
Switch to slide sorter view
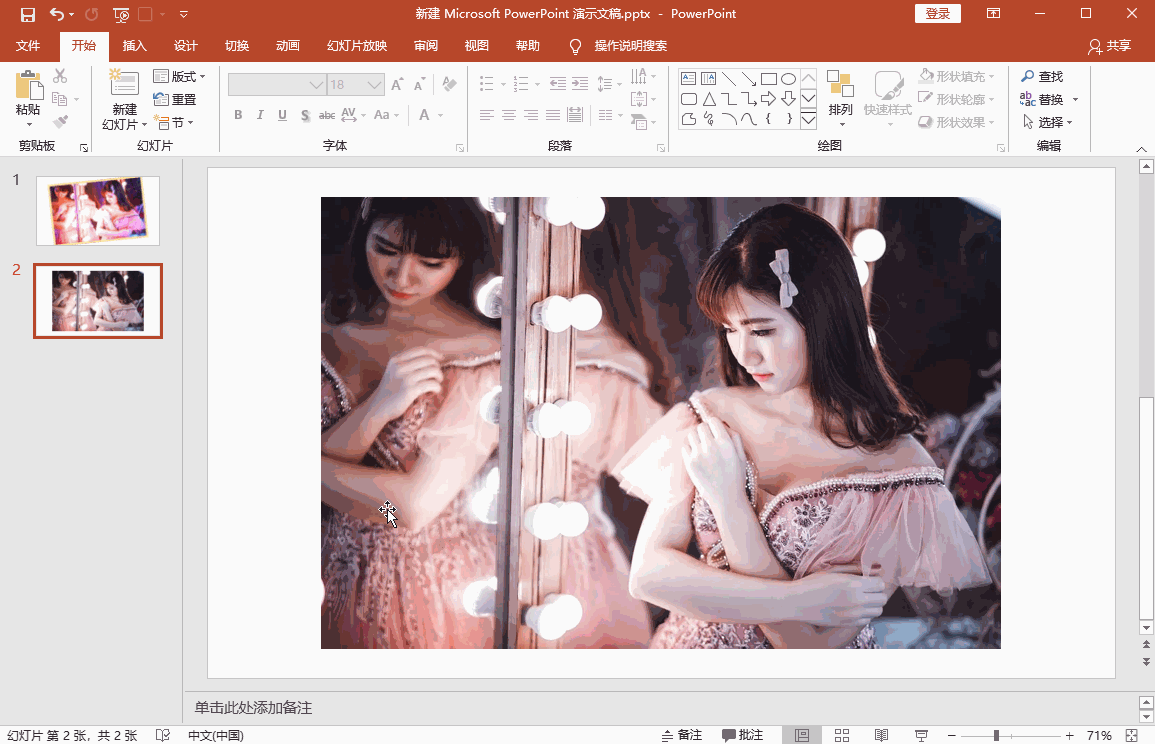842,735
